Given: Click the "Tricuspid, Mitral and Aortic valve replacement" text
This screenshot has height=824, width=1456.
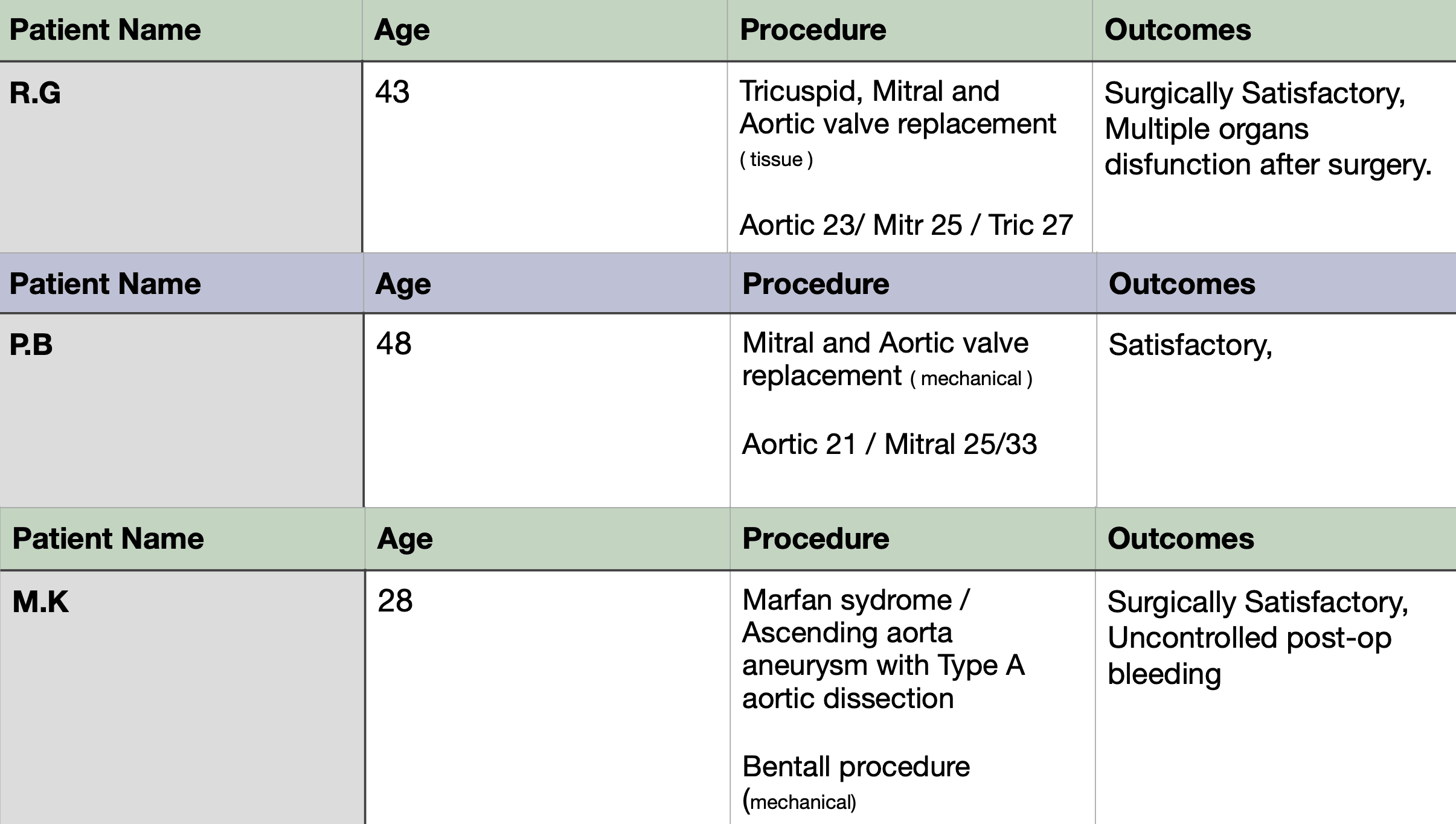Looking at the screenshot, I should pos(897,107).
